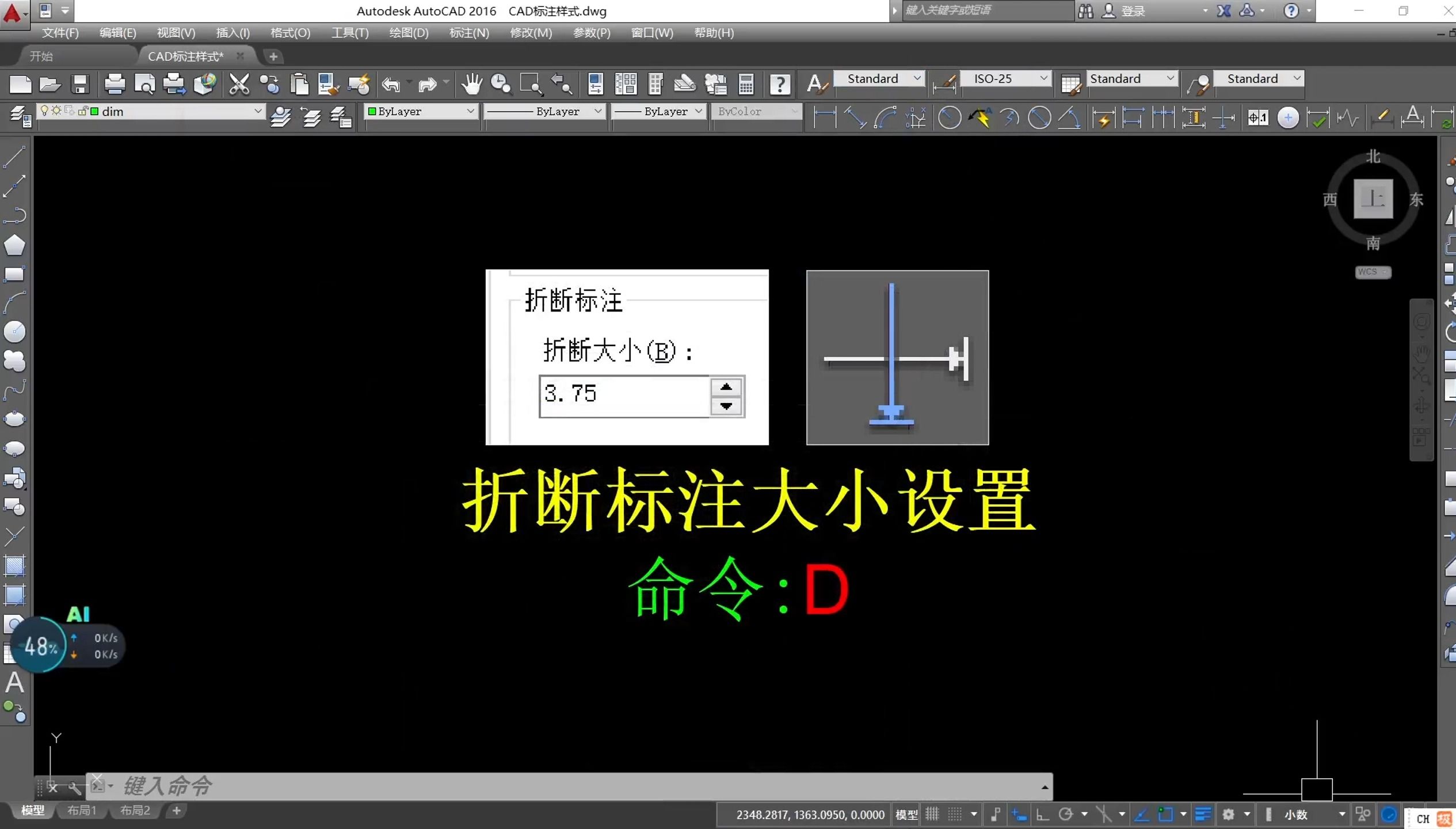
Task: Toggle lineweight display in status bar
Action: click(1202, 814)
